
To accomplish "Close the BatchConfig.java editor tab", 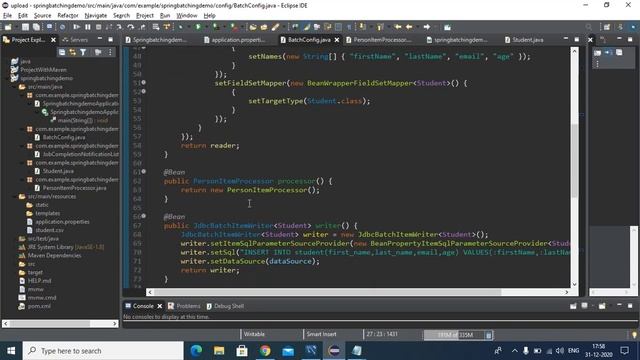I will click(x=337, y=40).
